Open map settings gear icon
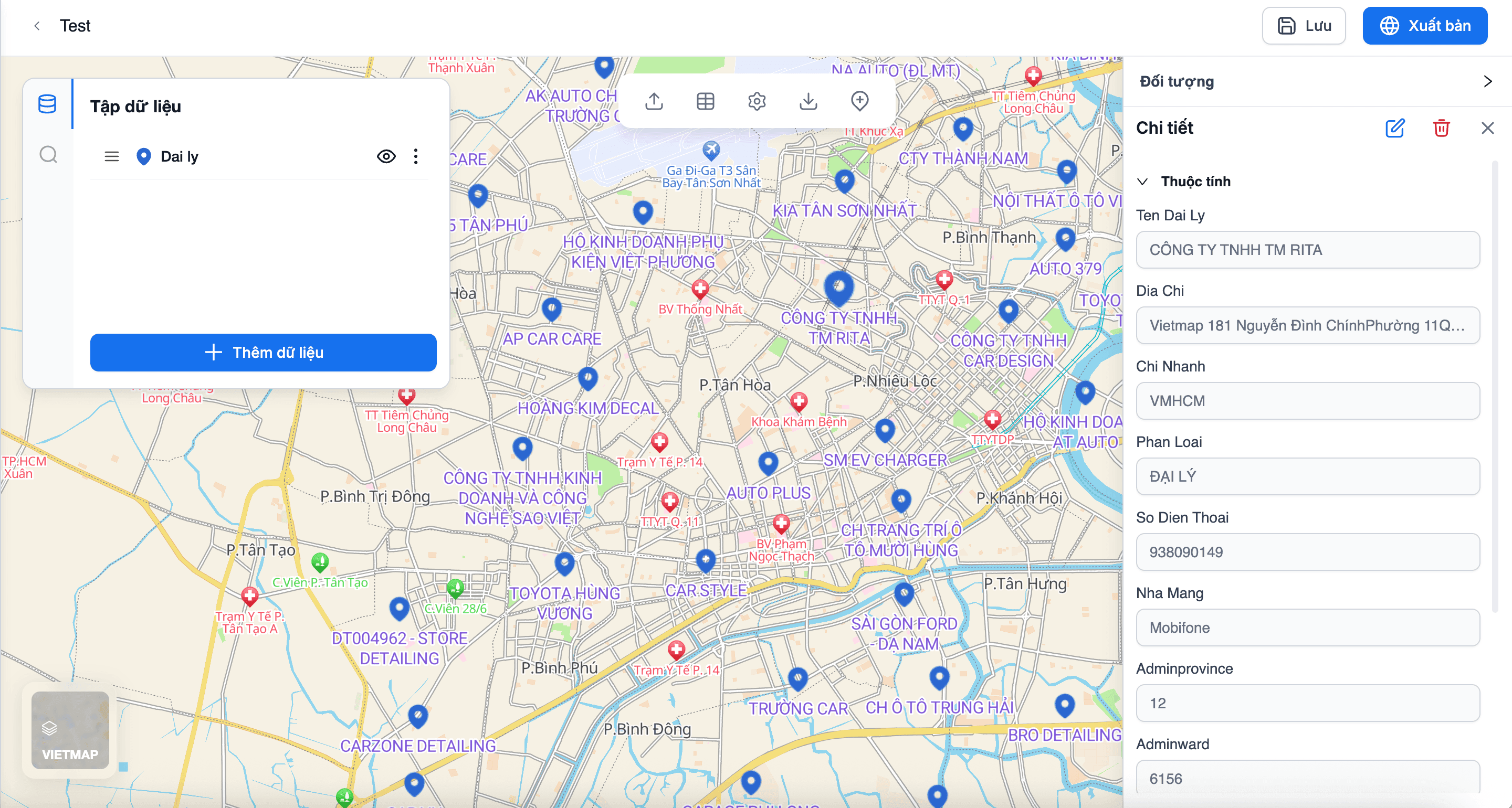The height and width of the screenshot is (808, 1512). pyautogui.click(x=757, y=101)
